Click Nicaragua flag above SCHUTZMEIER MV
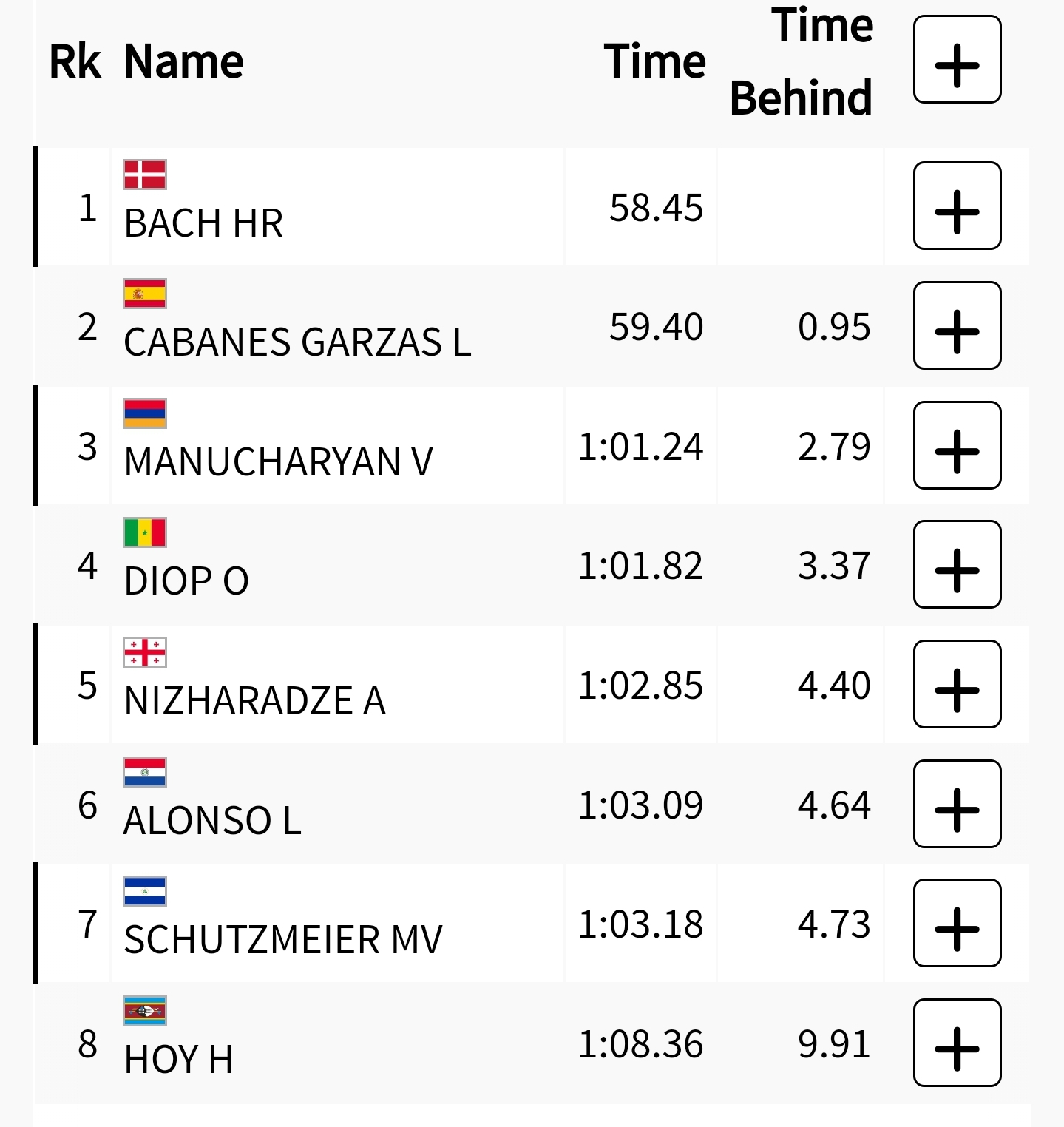 pos(145,891)
